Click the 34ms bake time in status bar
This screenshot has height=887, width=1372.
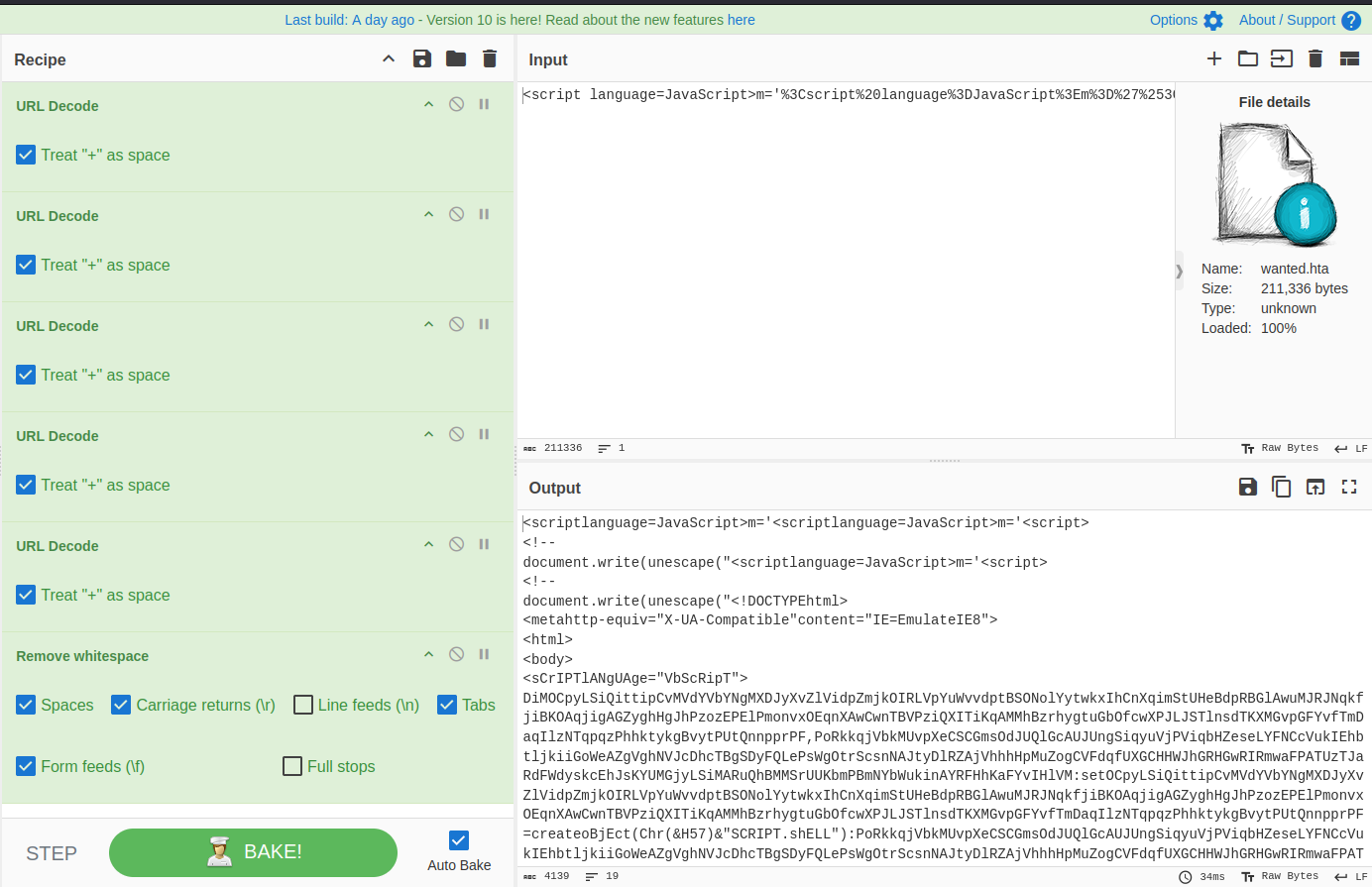click(1201, 876)
